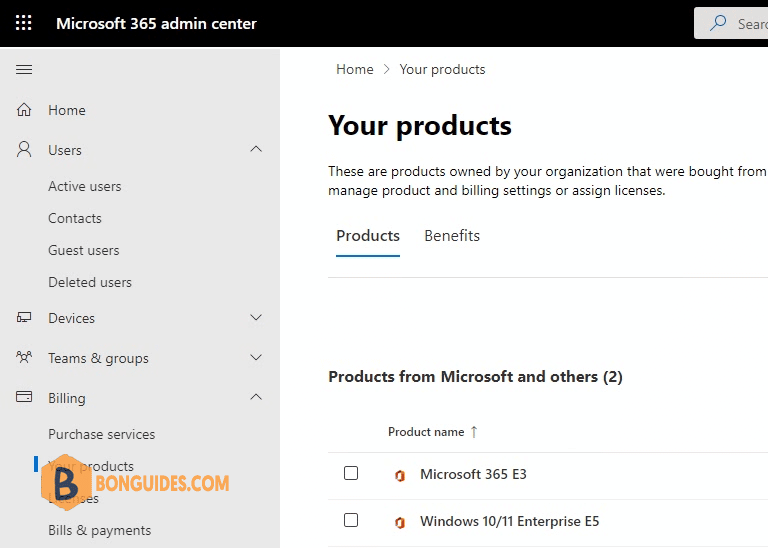Open the Microsoft 365 E3 product

(473, 474)
